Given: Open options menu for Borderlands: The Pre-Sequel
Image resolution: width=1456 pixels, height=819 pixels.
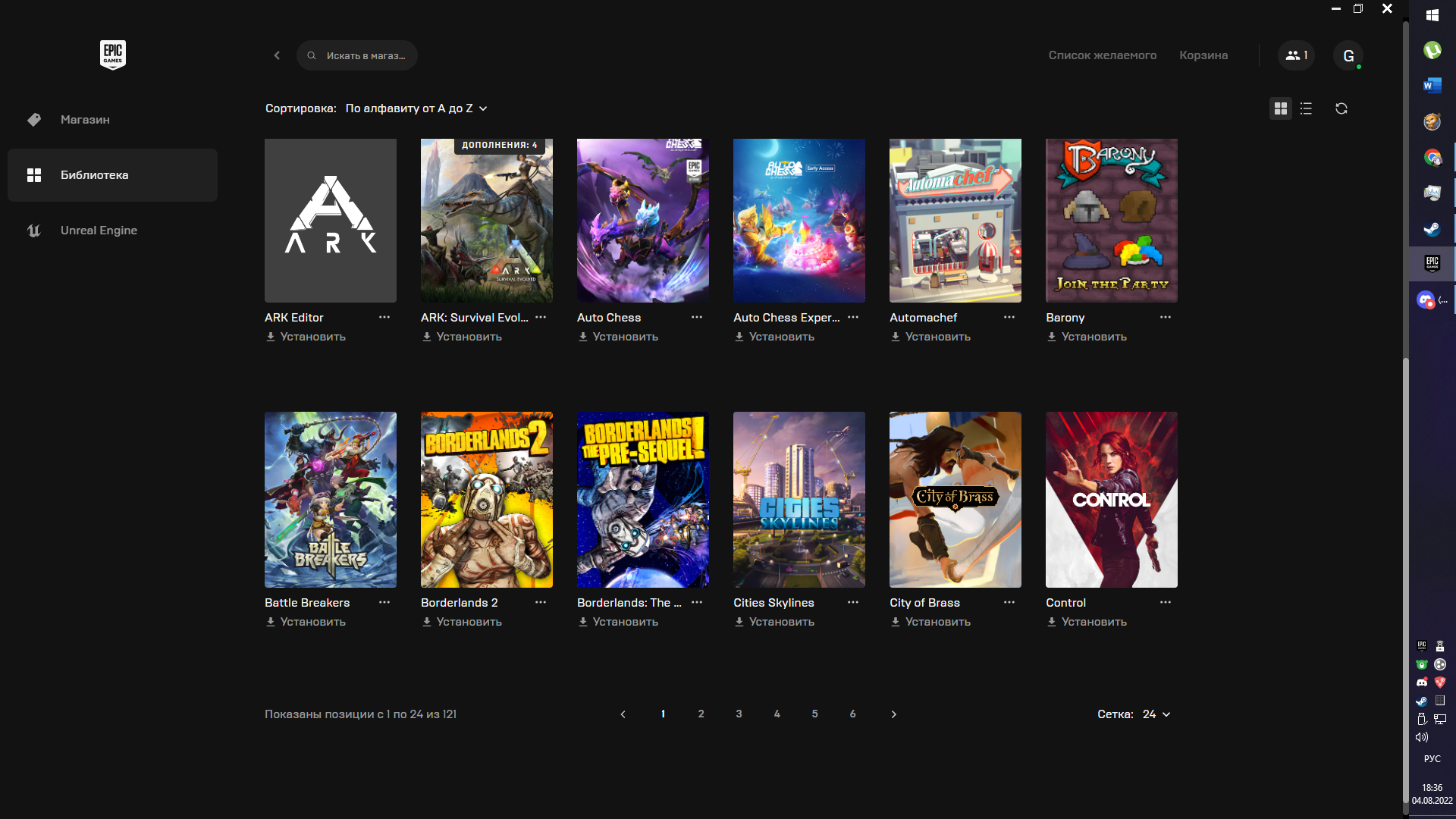Looking at the screenshot, I should [697, 602].
